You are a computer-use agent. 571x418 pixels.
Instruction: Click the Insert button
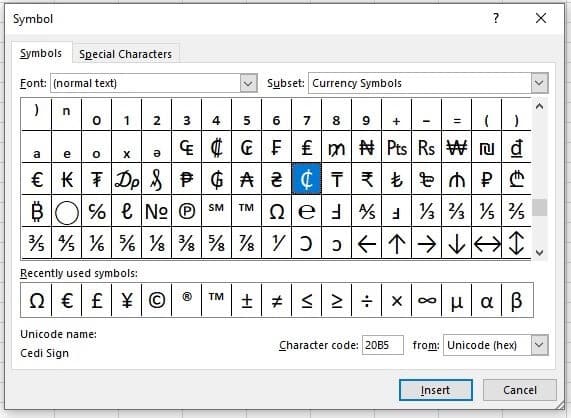tap(436, 390)
